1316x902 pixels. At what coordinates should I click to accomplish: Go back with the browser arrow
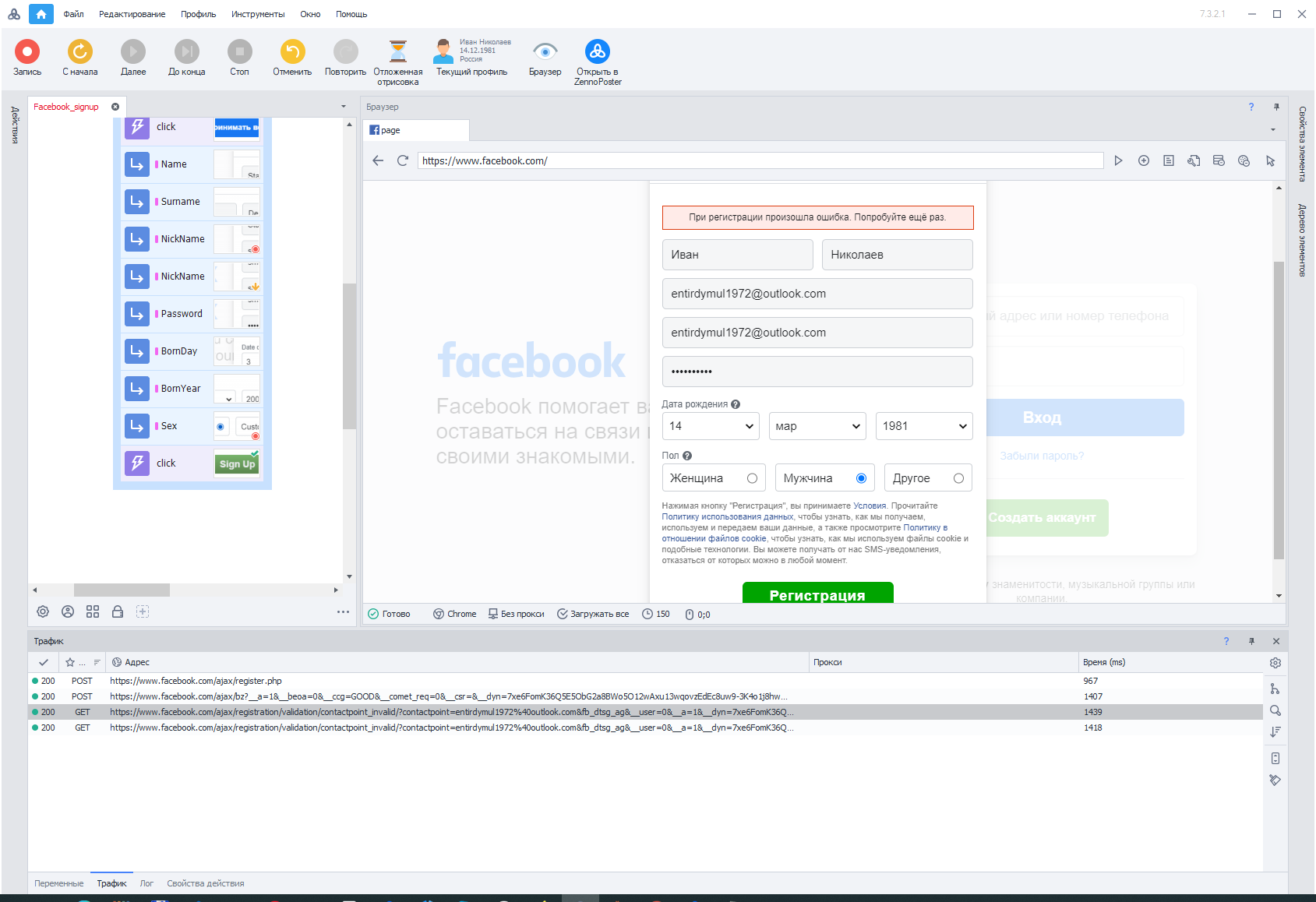point(378,160)
